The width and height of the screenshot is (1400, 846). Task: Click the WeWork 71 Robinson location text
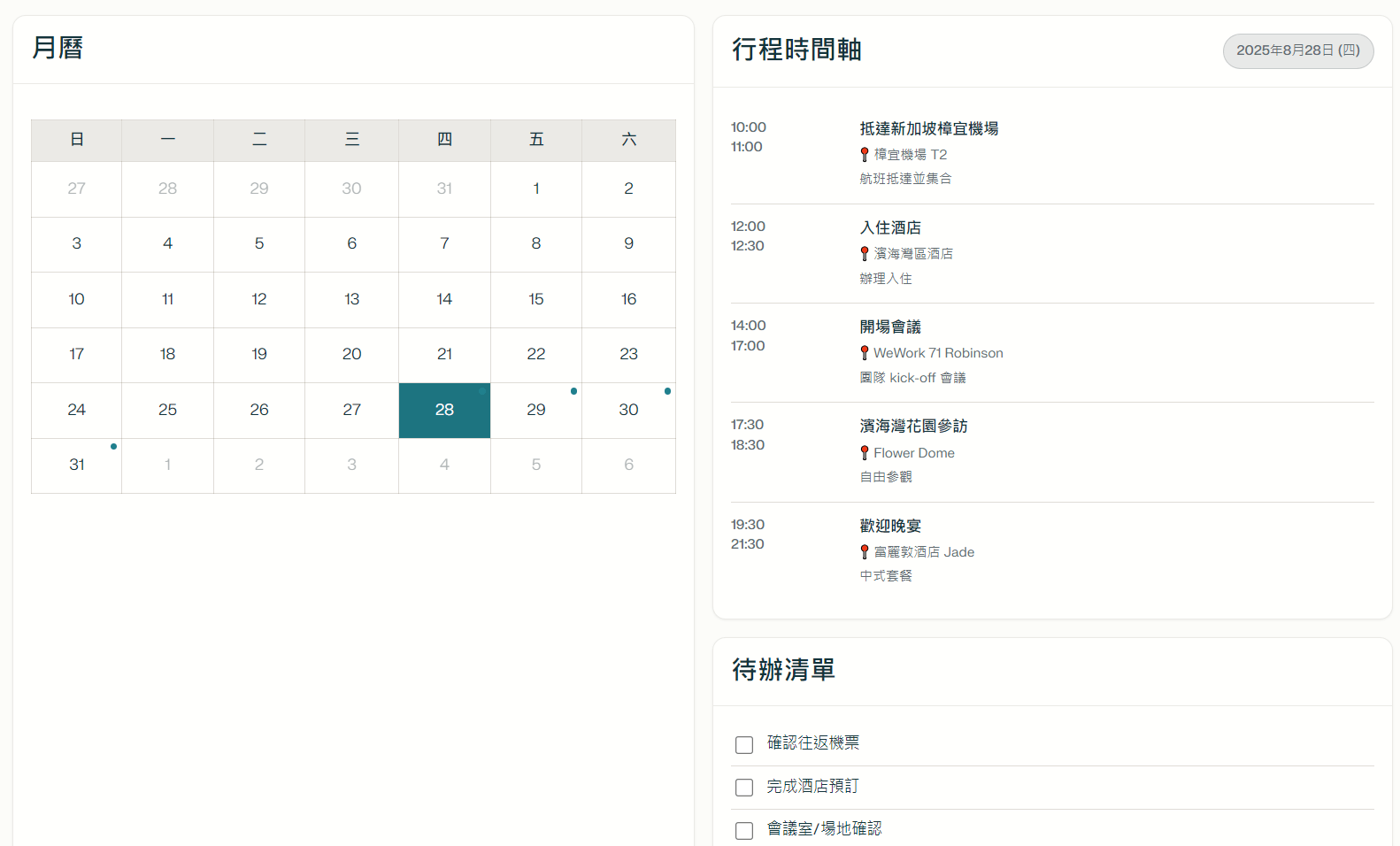pos(938,353)
